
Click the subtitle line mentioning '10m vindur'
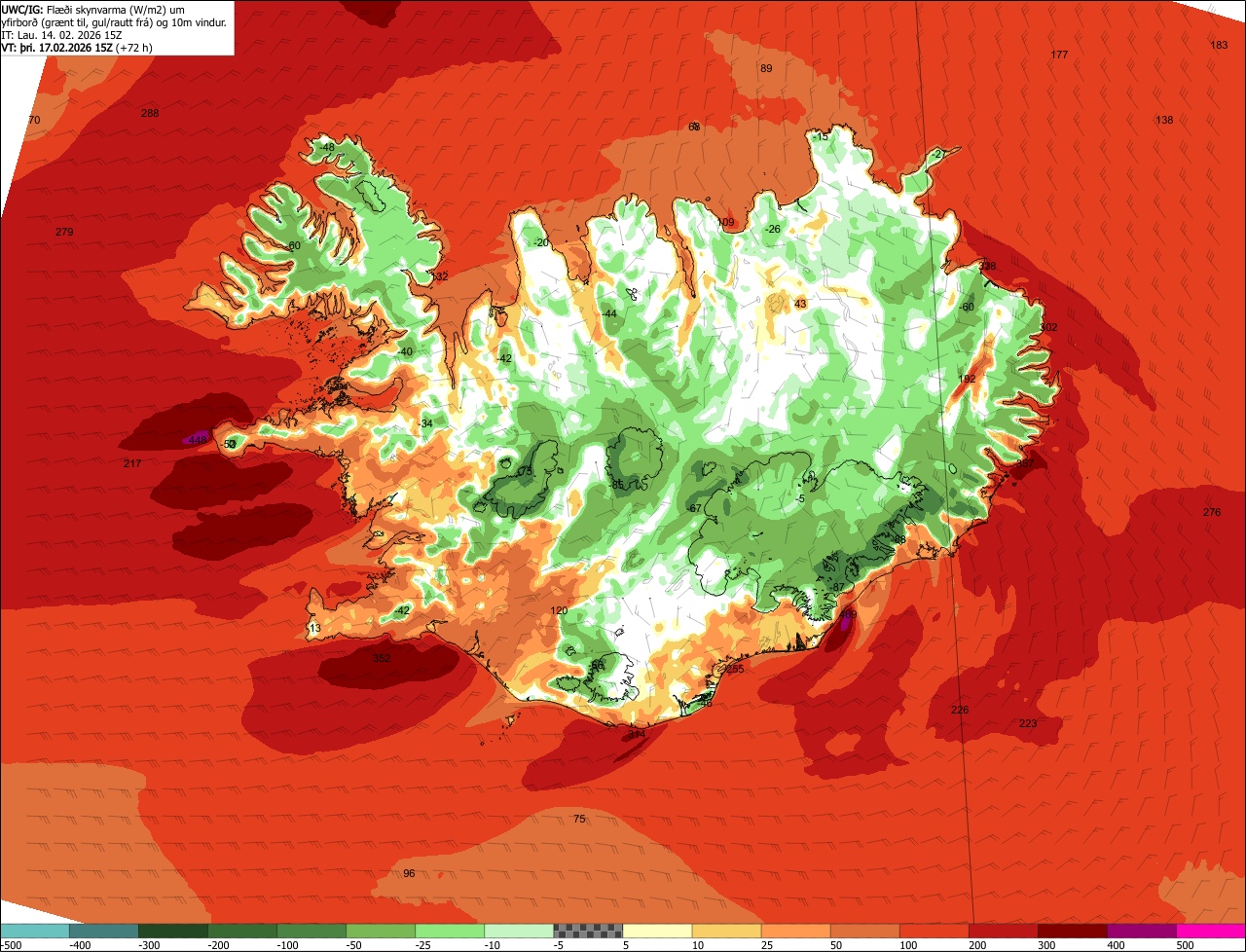click(x=116, y=22)
